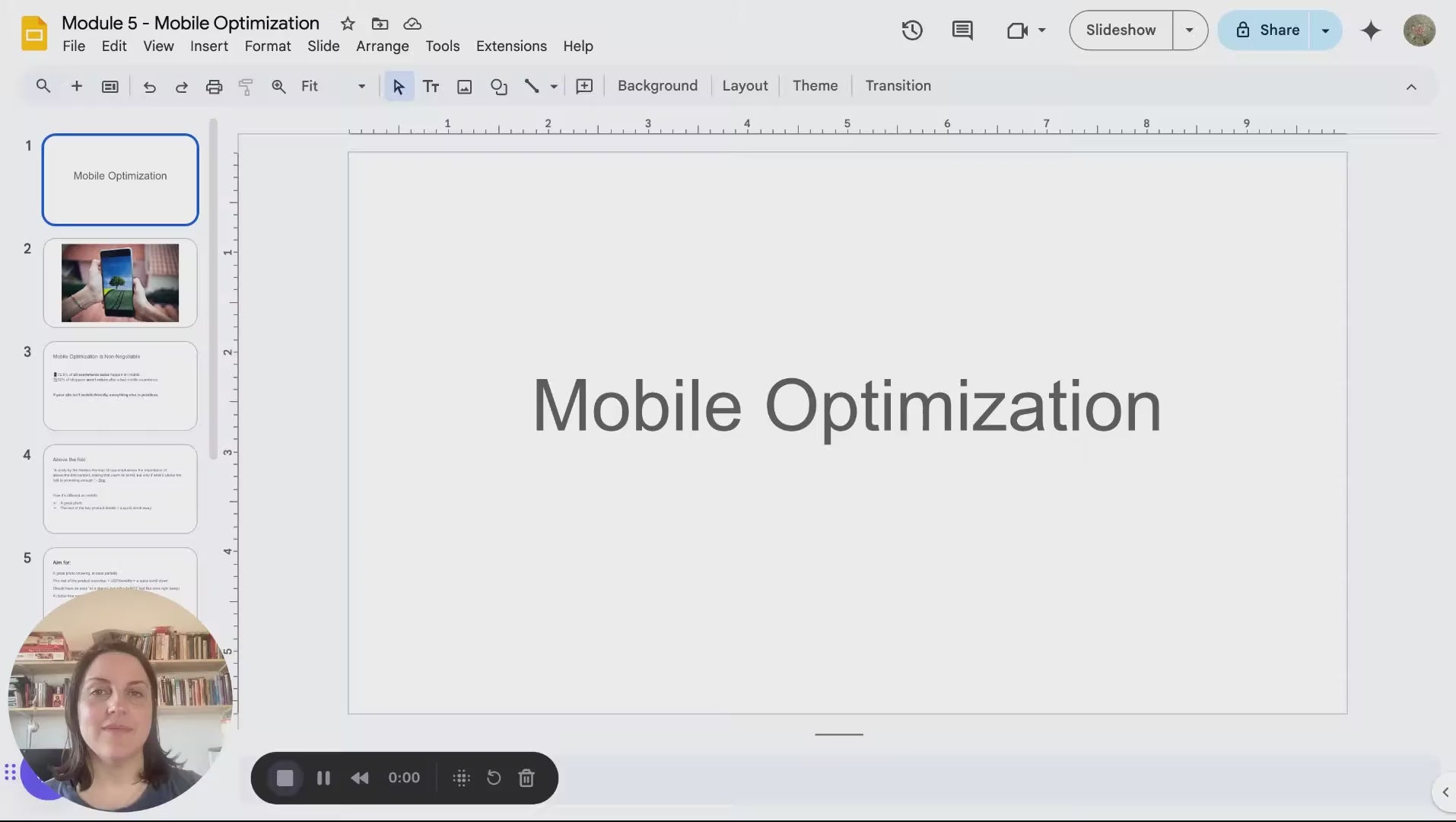Click the paint format icon

pyautogui.click(x=245, y=87)
